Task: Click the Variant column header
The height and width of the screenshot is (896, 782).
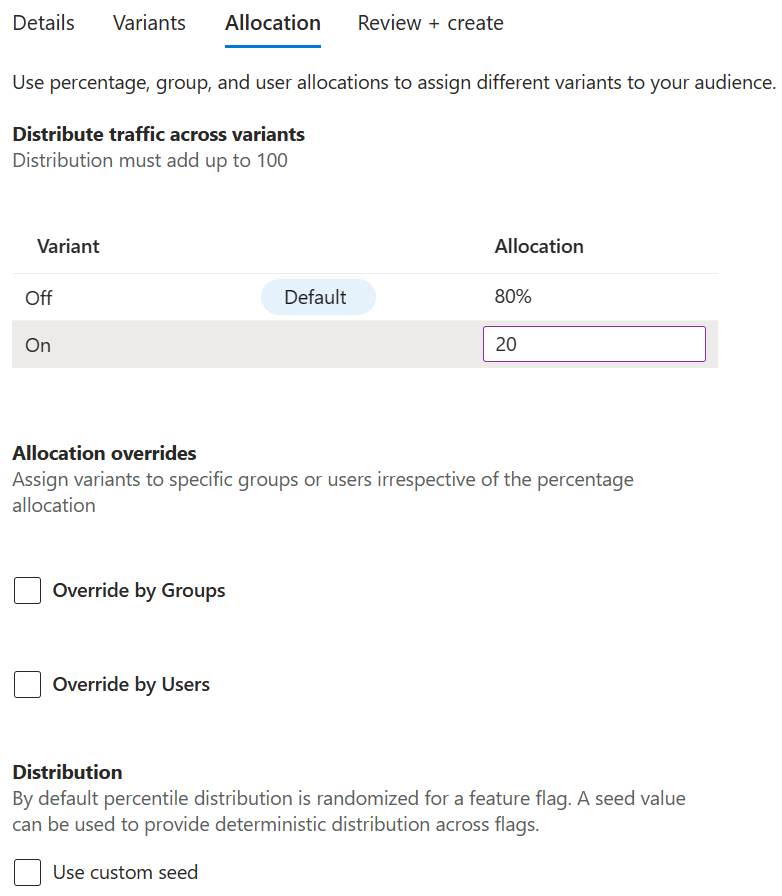Action: point(67,246)
